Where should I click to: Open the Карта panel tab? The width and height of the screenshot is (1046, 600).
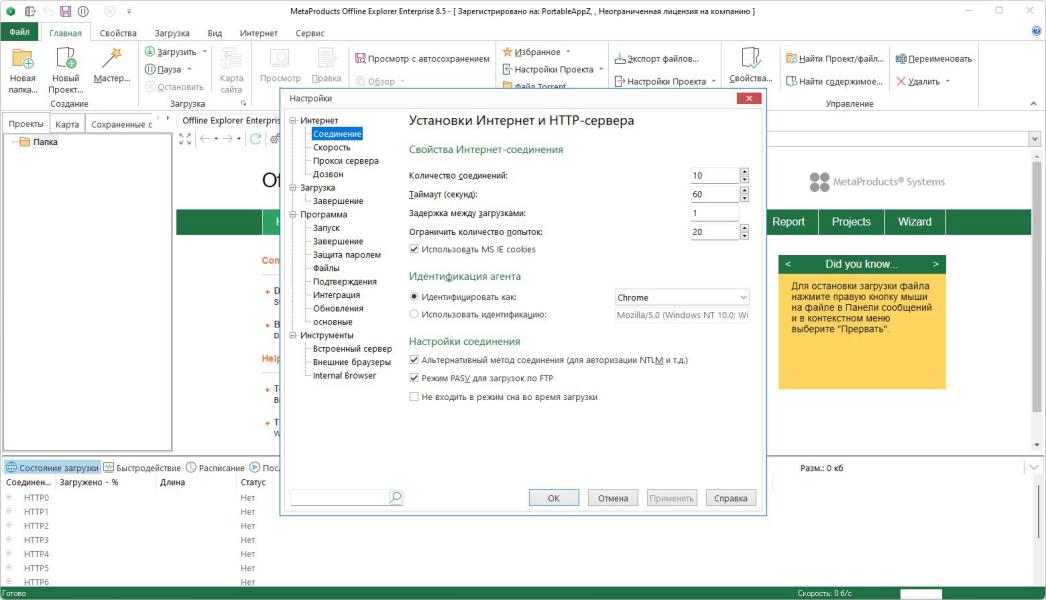pos(67,124)
